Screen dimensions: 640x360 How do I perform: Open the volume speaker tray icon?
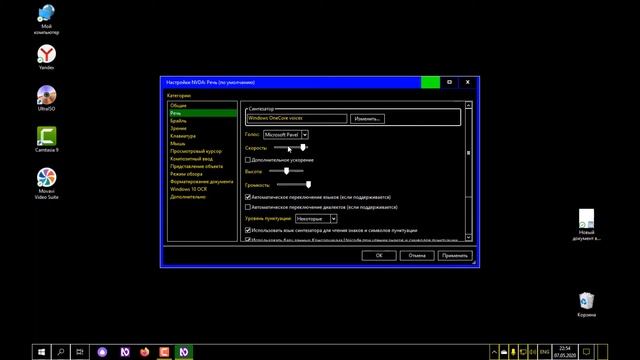pos(533,352)
